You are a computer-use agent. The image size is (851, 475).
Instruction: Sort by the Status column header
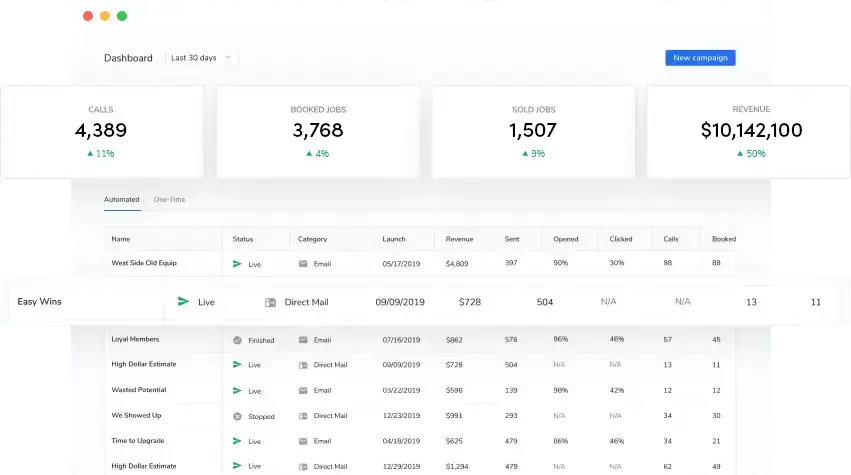point(243,239)
